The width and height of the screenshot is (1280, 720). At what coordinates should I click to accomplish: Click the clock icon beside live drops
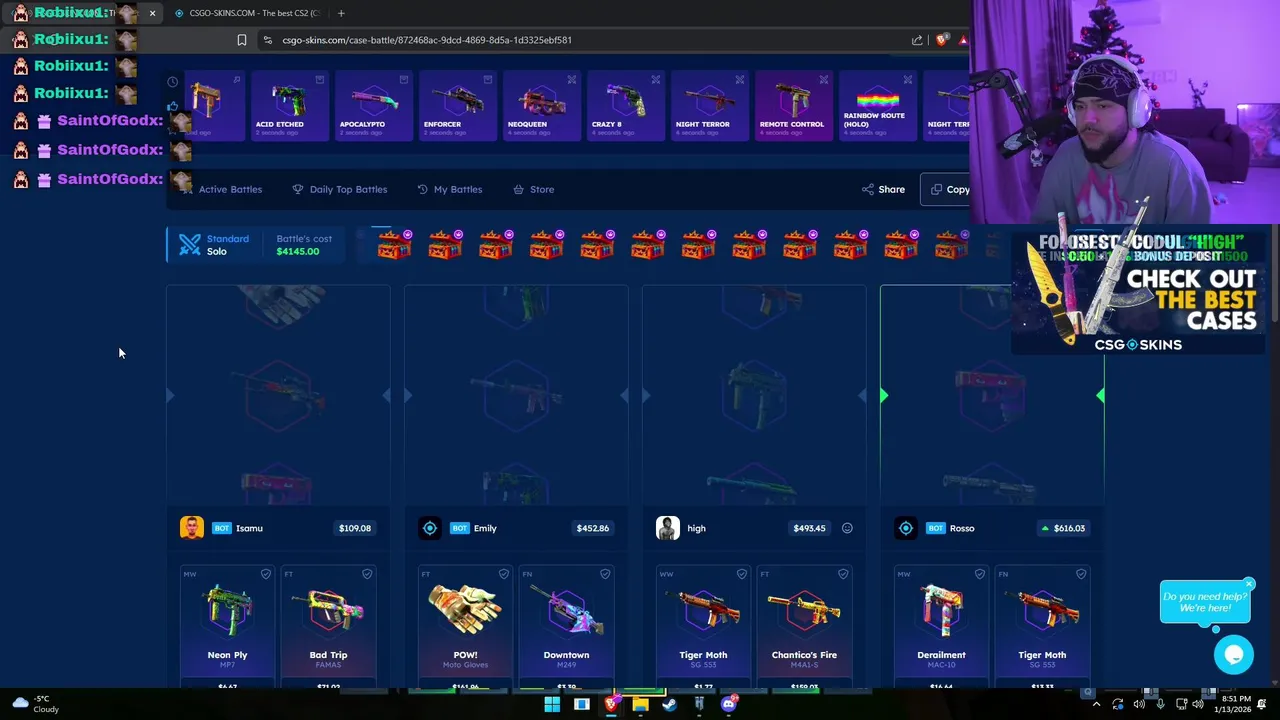point(173,82)
